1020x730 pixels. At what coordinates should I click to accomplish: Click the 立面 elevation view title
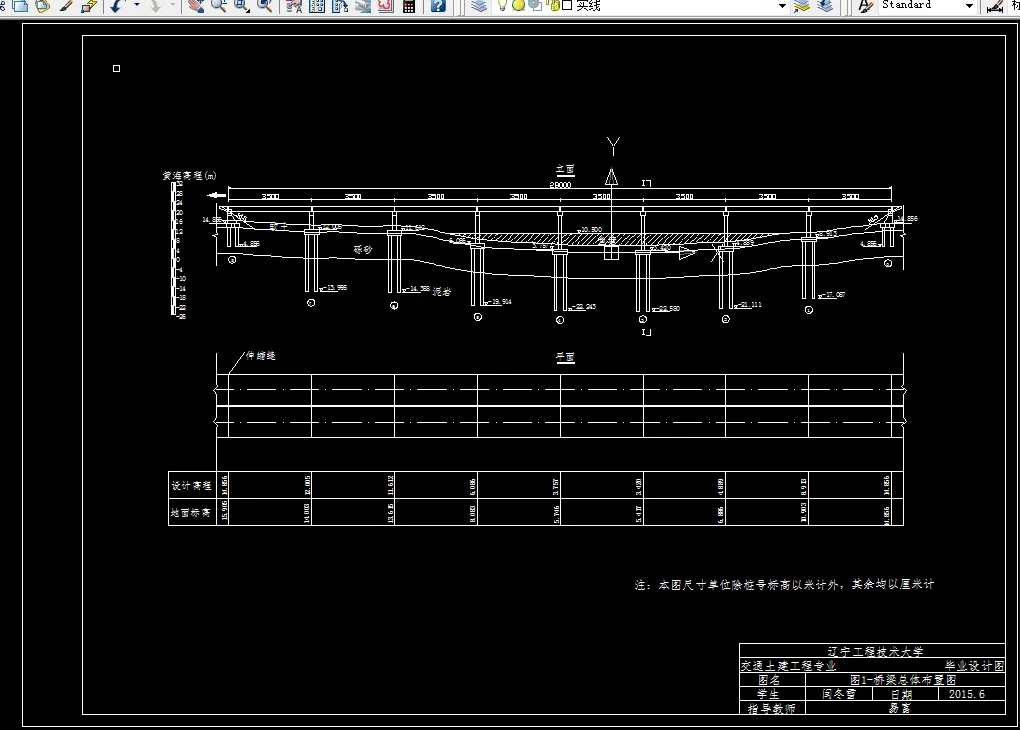(x=565, y=170)
